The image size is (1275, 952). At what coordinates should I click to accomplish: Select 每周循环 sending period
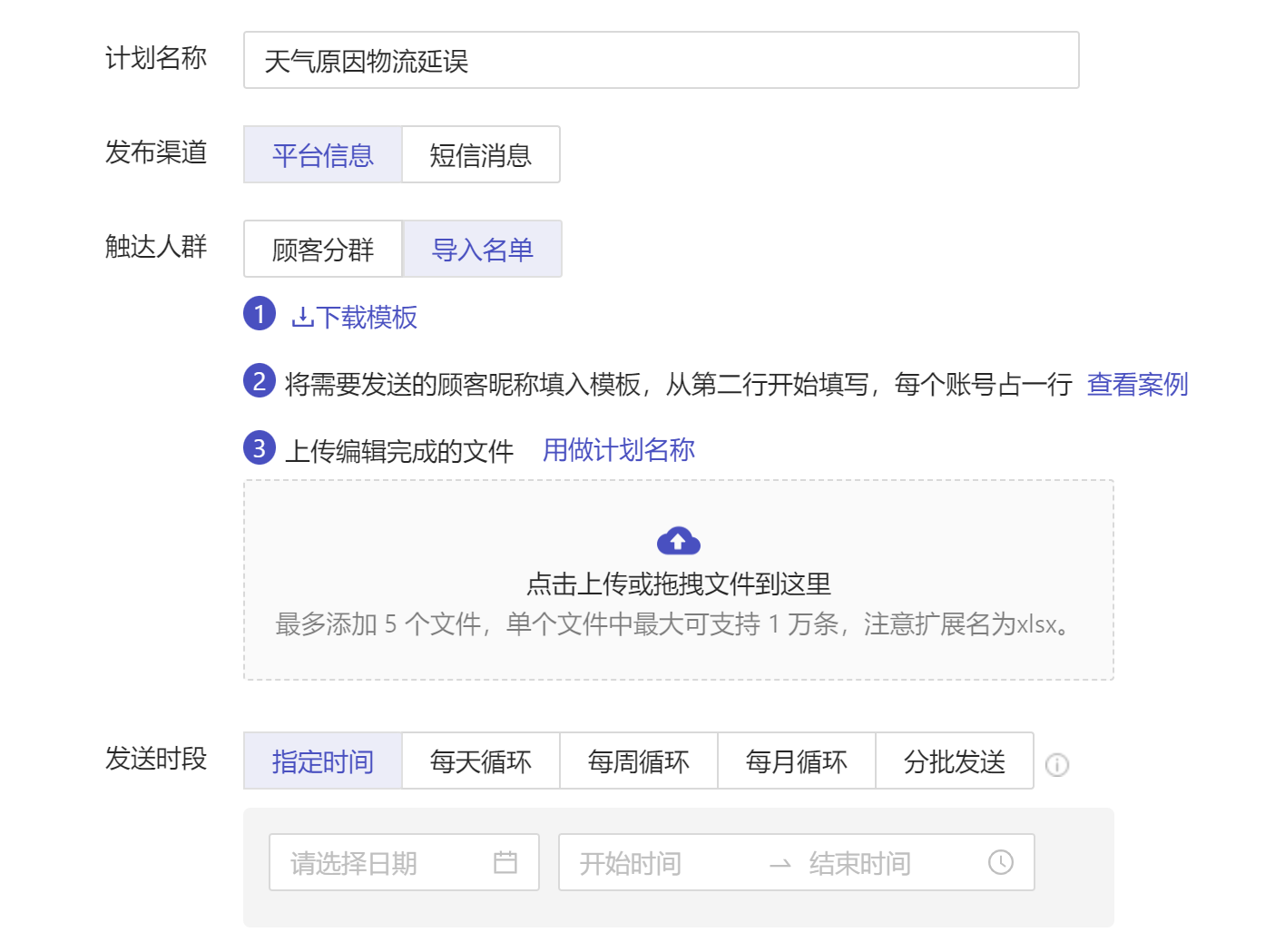pyautogui.click(x=638, y=761)
